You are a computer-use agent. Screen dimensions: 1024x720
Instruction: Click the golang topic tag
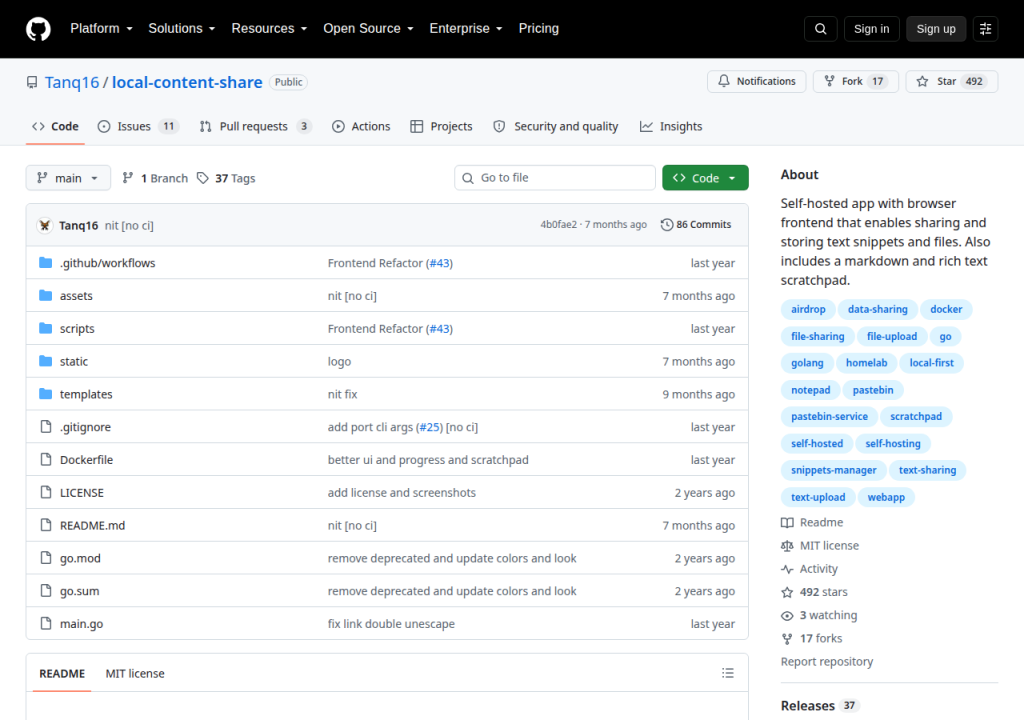807,363
